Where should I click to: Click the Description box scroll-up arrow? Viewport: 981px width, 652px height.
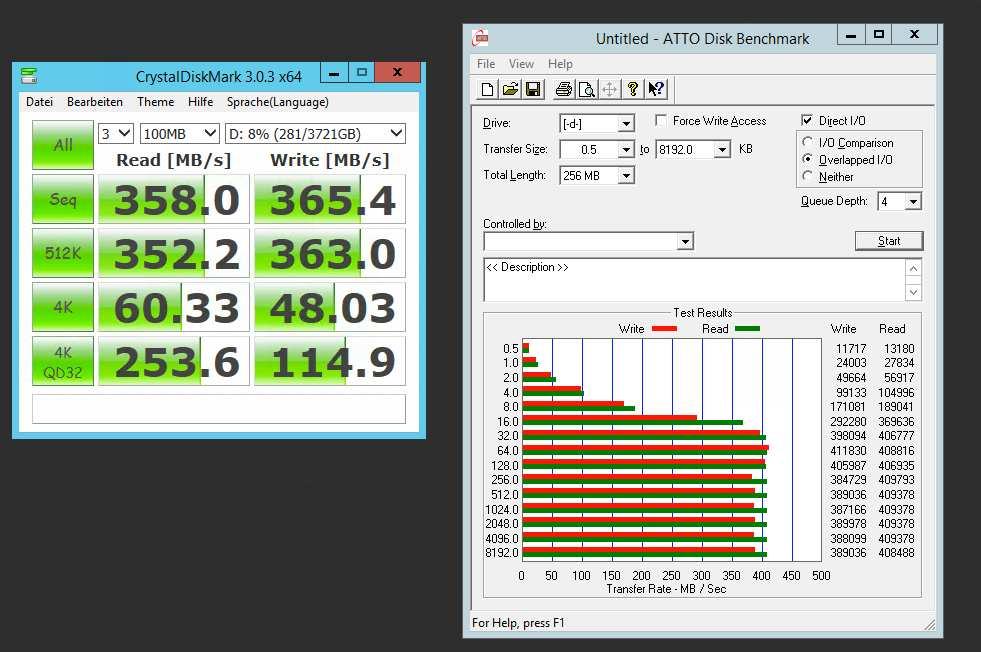[x=913, y=268]
